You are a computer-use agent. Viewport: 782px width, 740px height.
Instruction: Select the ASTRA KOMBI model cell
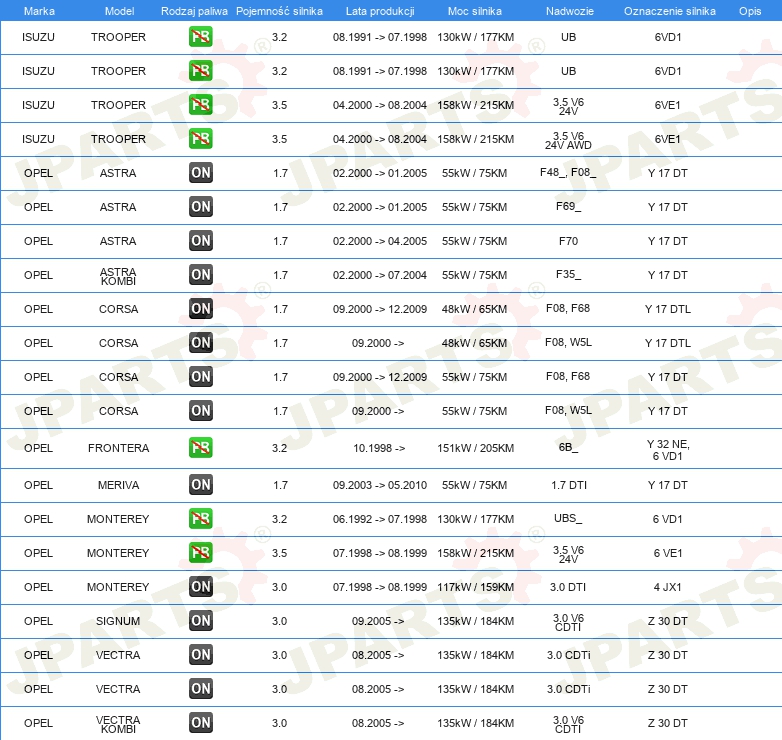(118, 276)
